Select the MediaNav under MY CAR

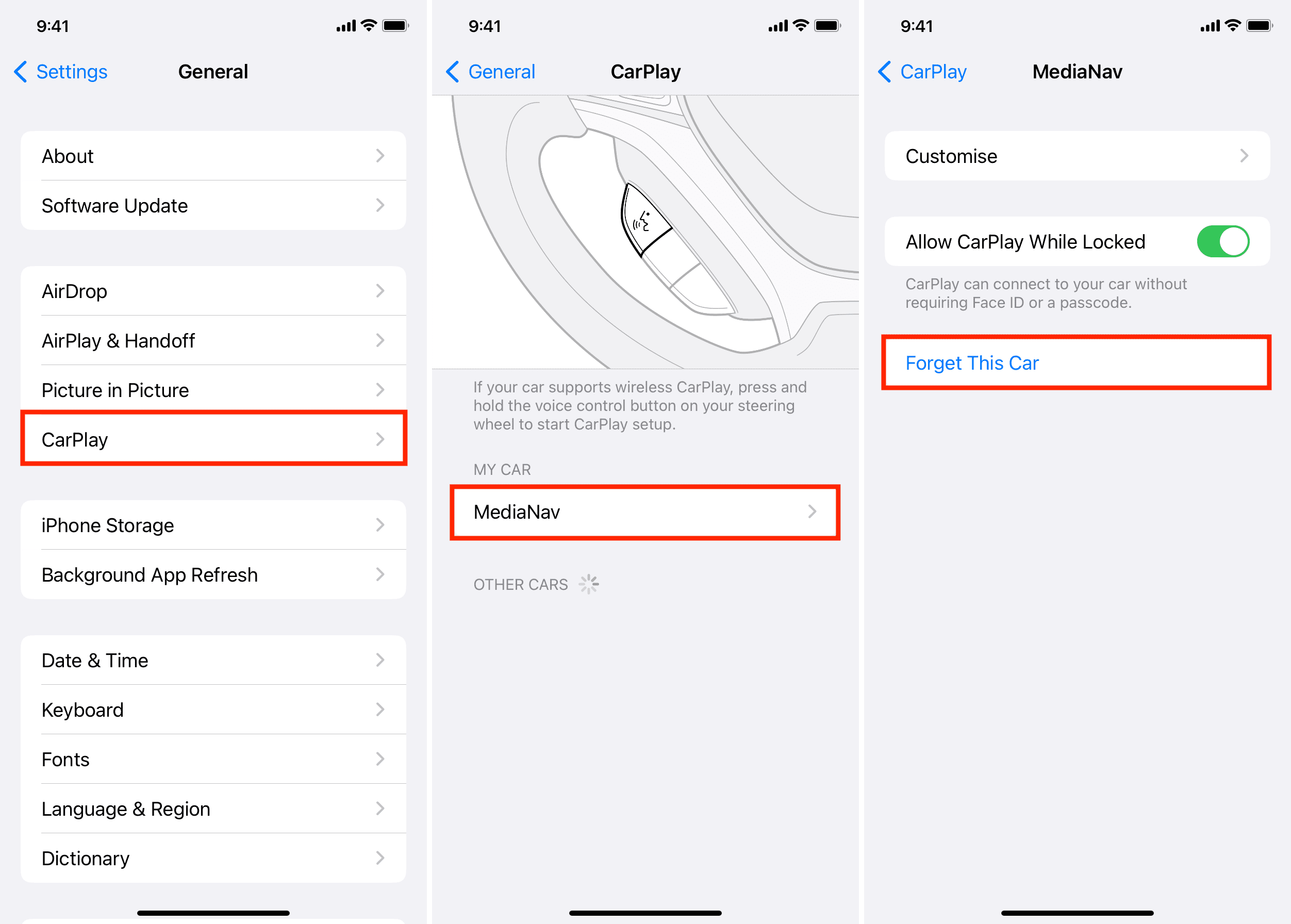(645, 512)
